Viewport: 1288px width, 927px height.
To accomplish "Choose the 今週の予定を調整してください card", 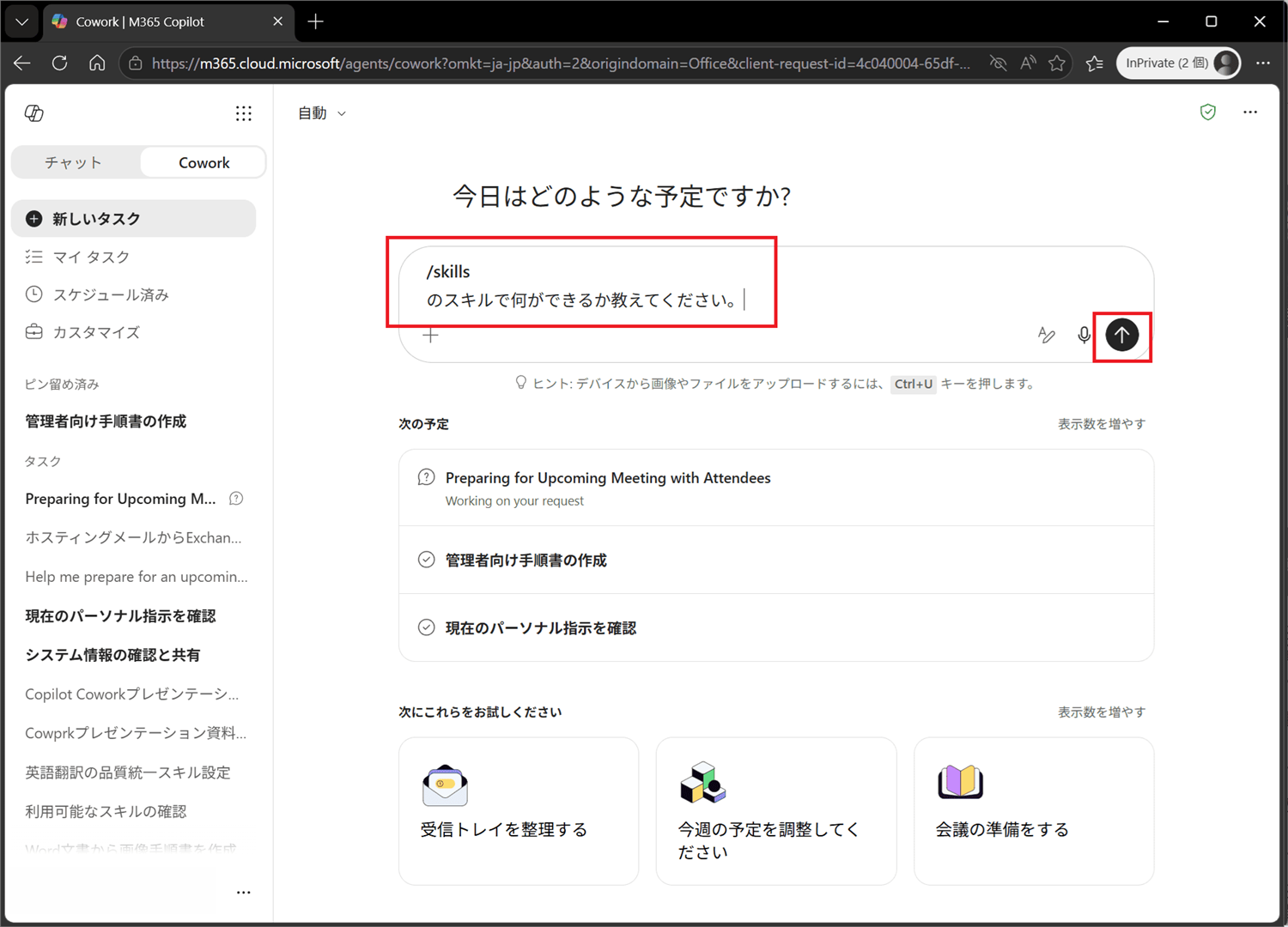I will click(776, 811).
